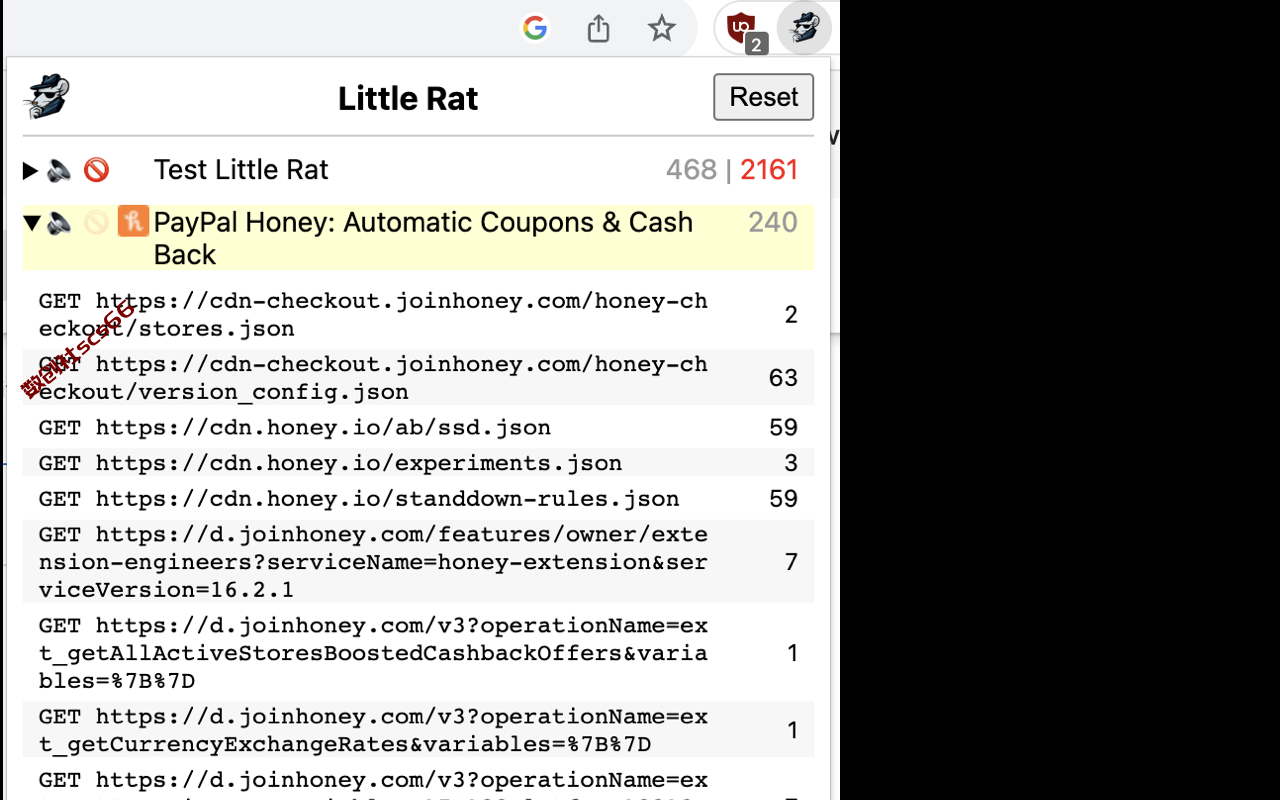Expand the Test Little Rat row
The image size is (1280, 800).
point(31,170)
